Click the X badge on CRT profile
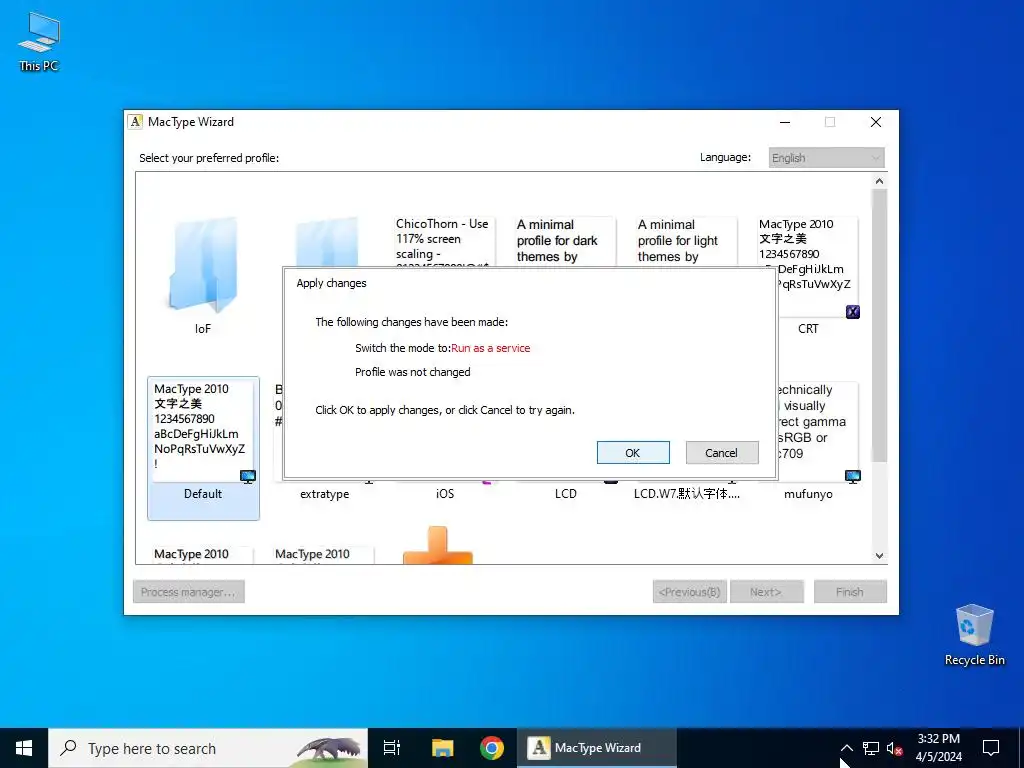Screen dimensions: 1024x768 pyautogui.click(x=852, y=312)
